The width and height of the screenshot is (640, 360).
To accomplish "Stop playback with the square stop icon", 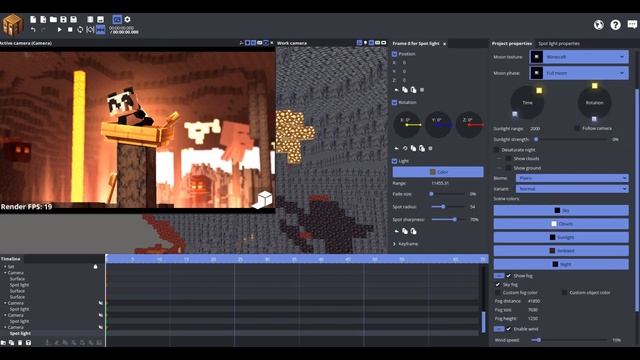I will click(x=70, y=29).
